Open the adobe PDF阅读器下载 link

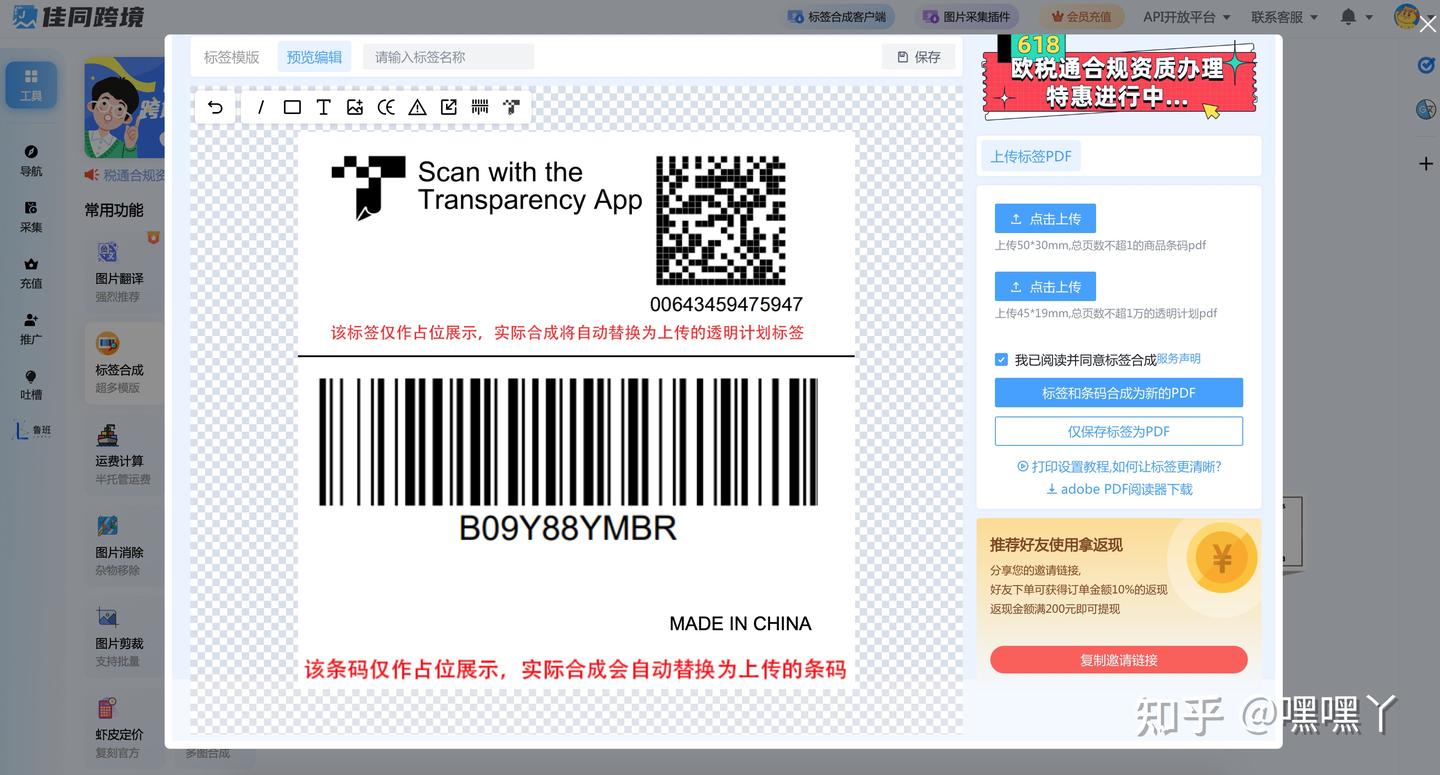tap(1119, 489)
